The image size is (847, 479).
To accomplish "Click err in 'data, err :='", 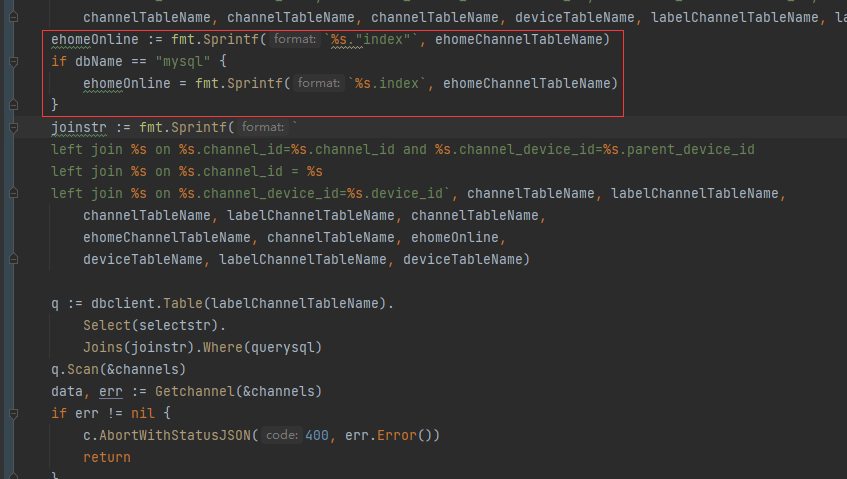I will point(111,392).
